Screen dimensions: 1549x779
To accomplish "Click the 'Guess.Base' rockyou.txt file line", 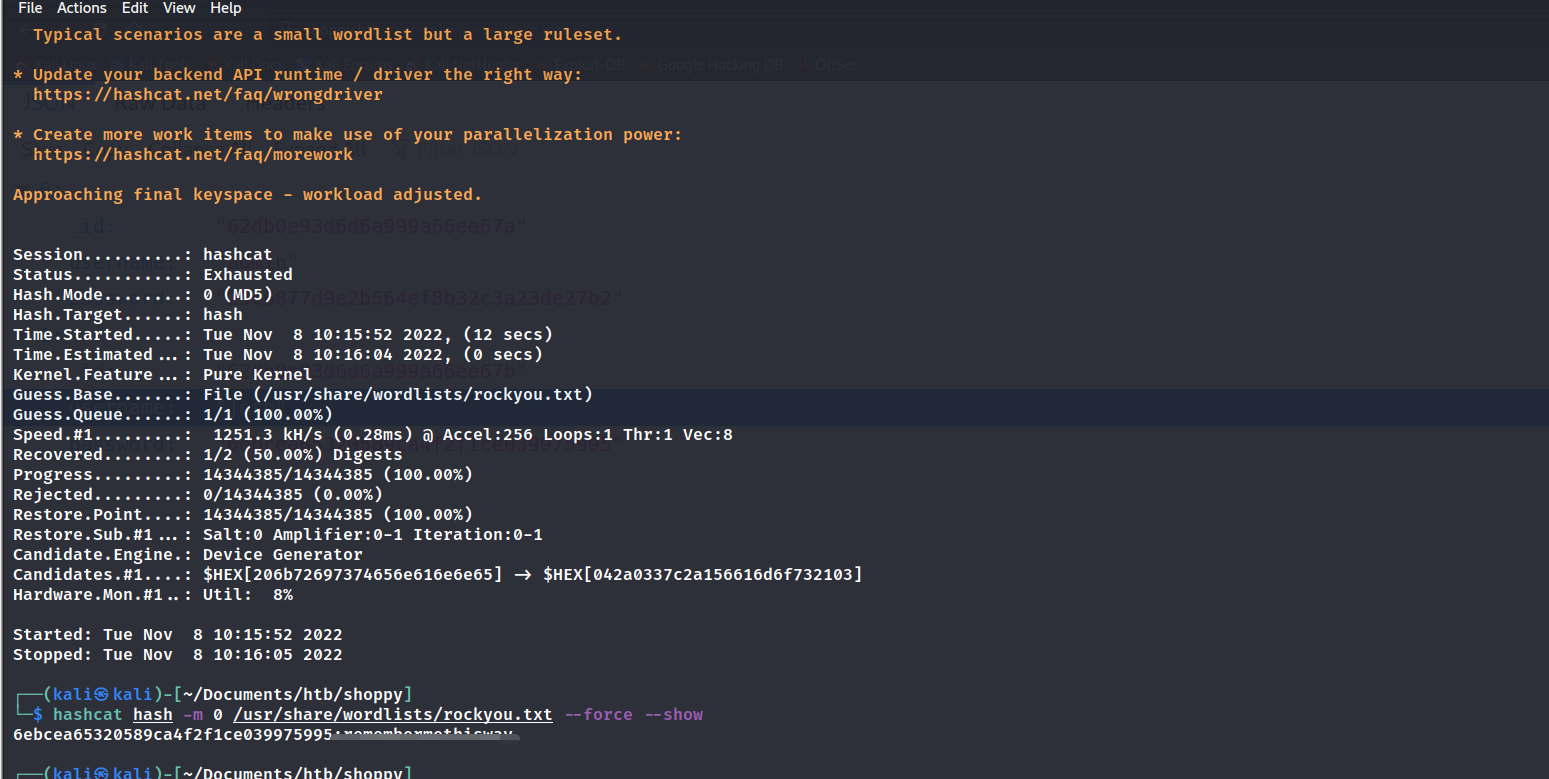I will (303, 395).
